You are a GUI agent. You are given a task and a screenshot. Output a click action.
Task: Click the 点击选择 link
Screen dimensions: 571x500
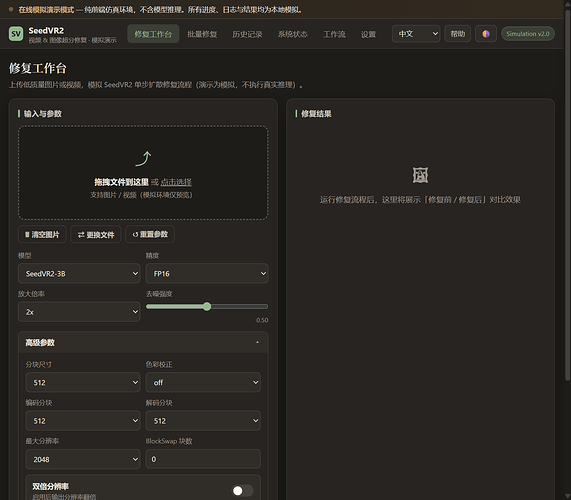(x=176, y=182)
